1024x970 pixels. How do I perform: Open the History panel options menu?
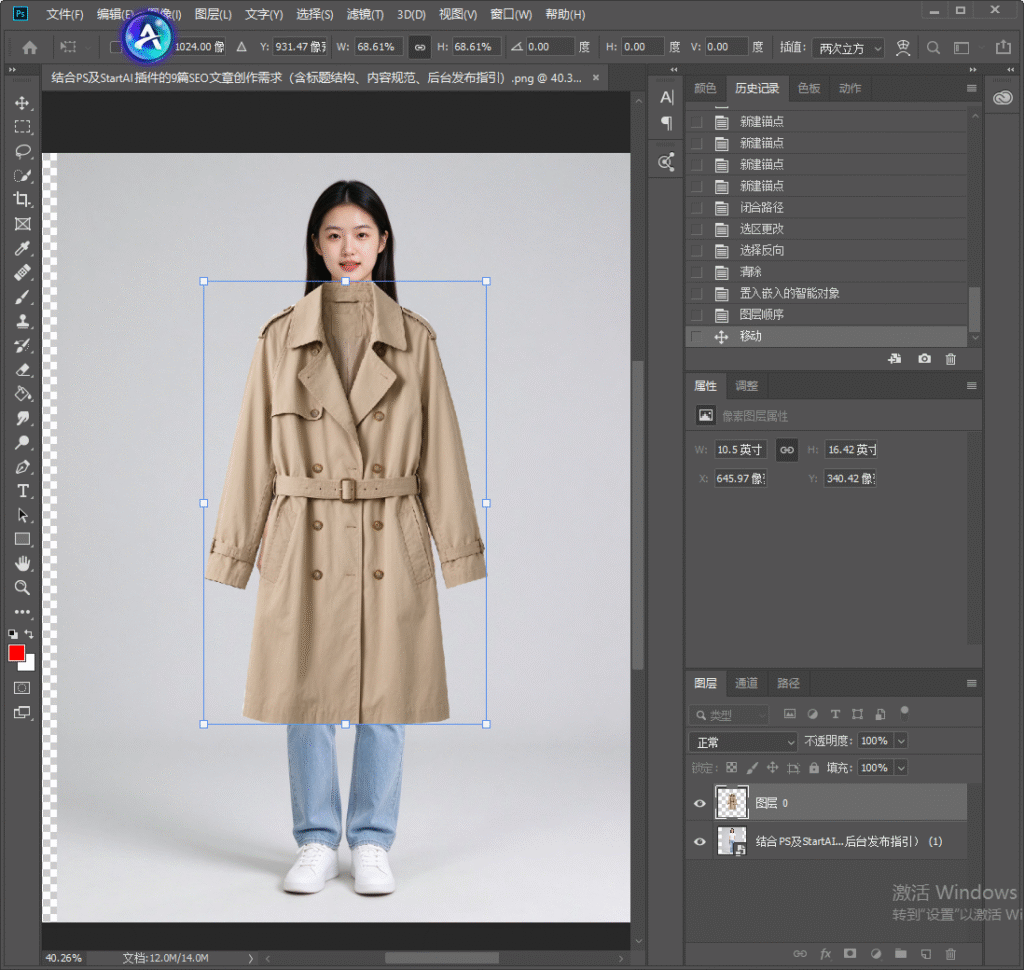click(971, 88)
